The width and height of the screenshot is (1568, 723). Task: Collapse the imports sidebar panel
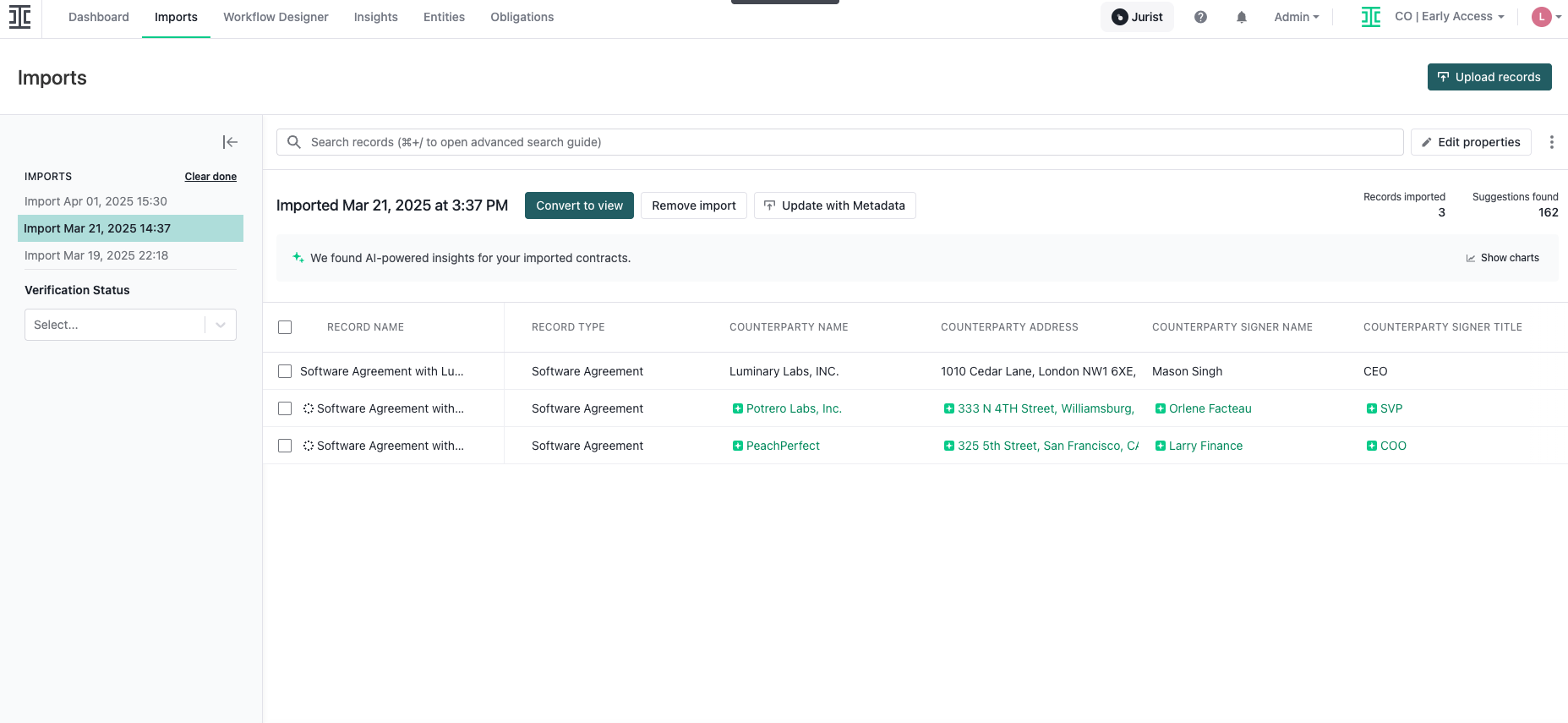pyautogui.click(x=230, y=142)
